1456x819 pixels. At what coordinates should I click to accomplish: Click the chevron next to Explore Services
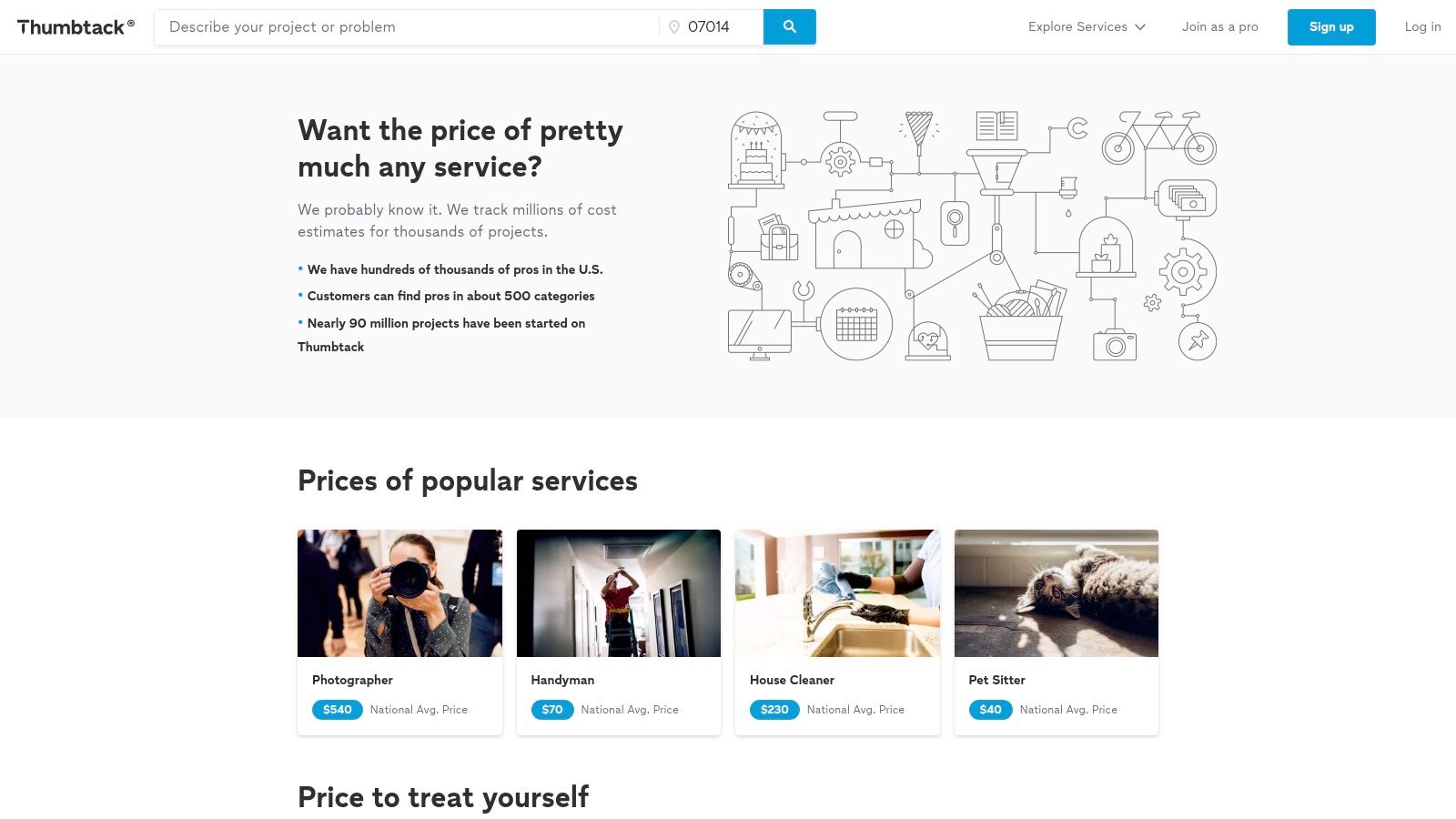1140,27
